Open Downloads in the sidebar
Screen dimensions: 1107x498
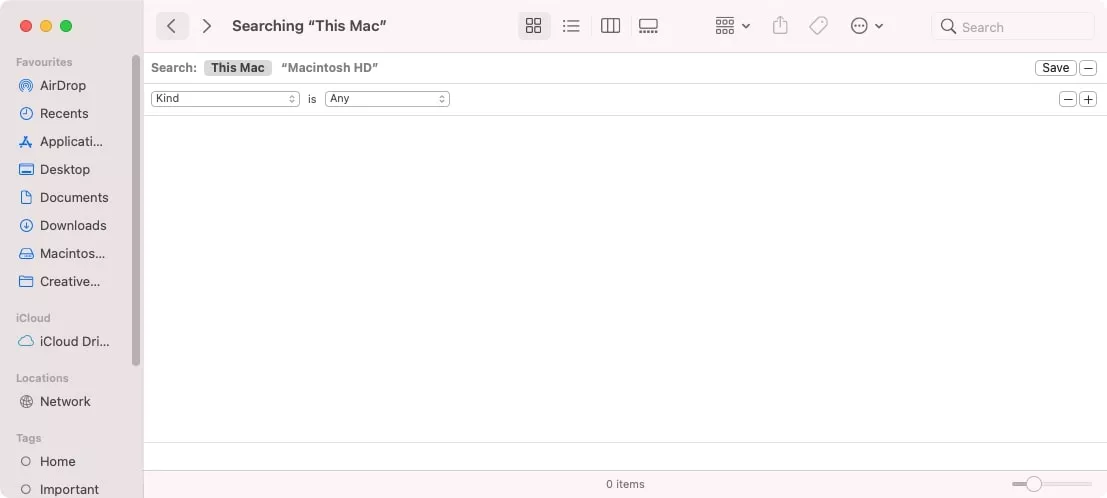coord(72,225)
